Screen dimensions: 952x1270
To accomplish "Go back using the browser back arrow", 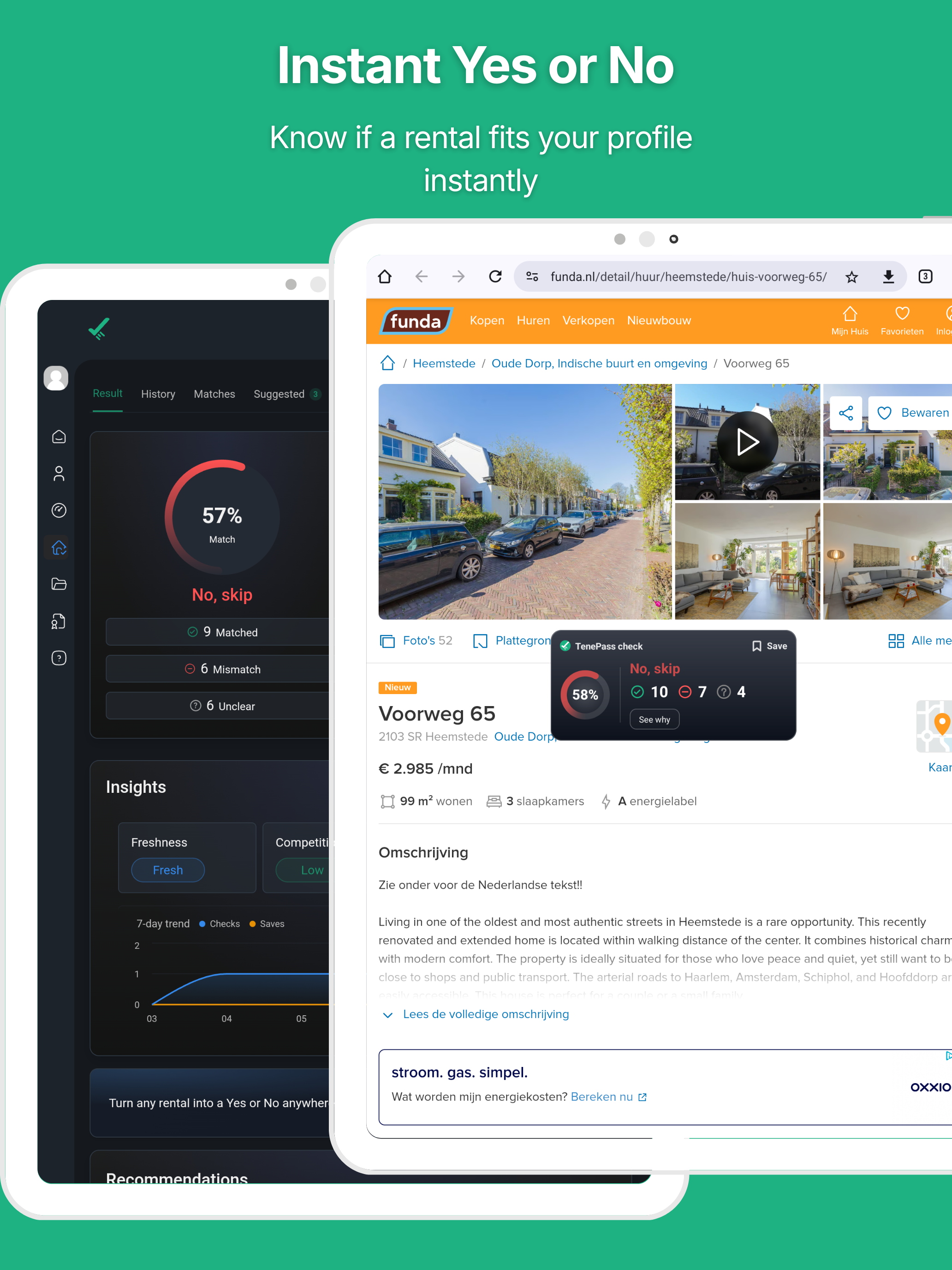I will coord(422,277).
